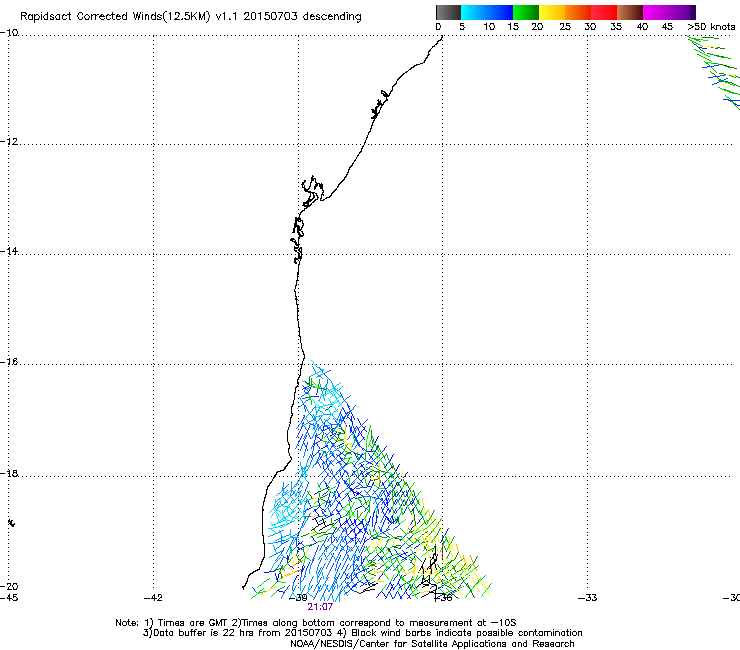
Task: Click the brown 35-40 knots legend swatch
Action: [630, 12]
